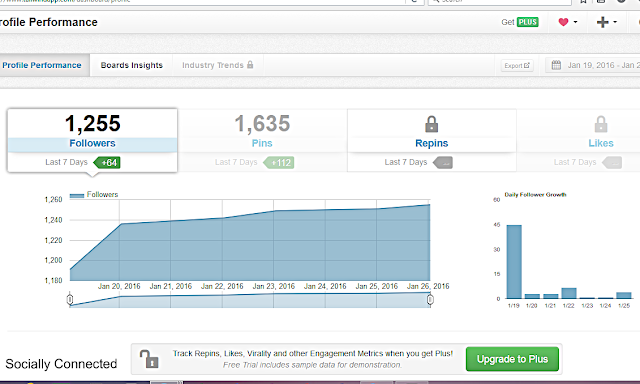
Task: Click the Profile Performance page title
Action: point(49,22)
